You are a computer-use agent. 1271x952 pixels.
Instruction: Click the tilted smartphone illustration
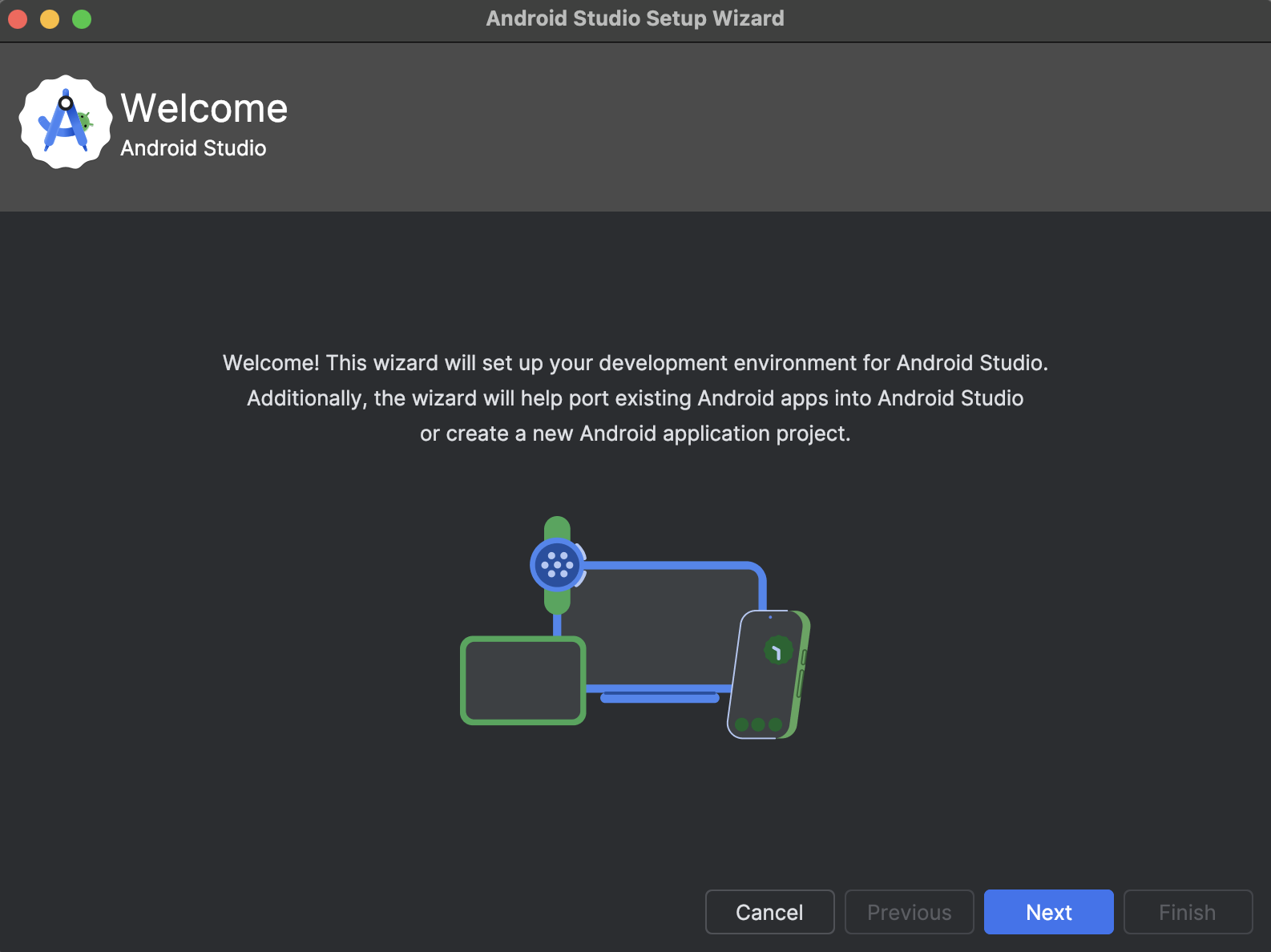click(769, 675)
